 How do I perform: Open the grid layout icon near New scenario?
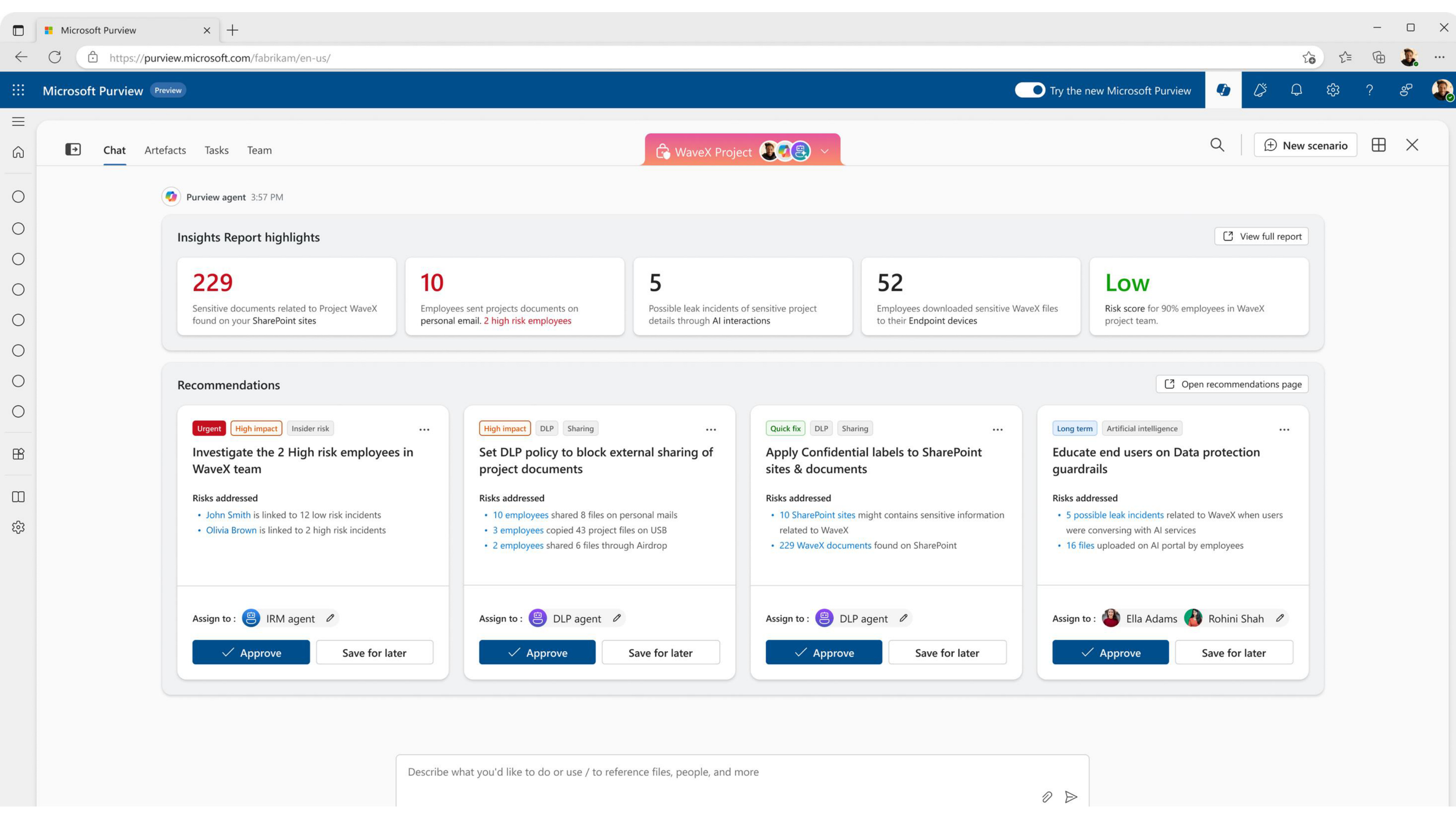coord(1379,145)
